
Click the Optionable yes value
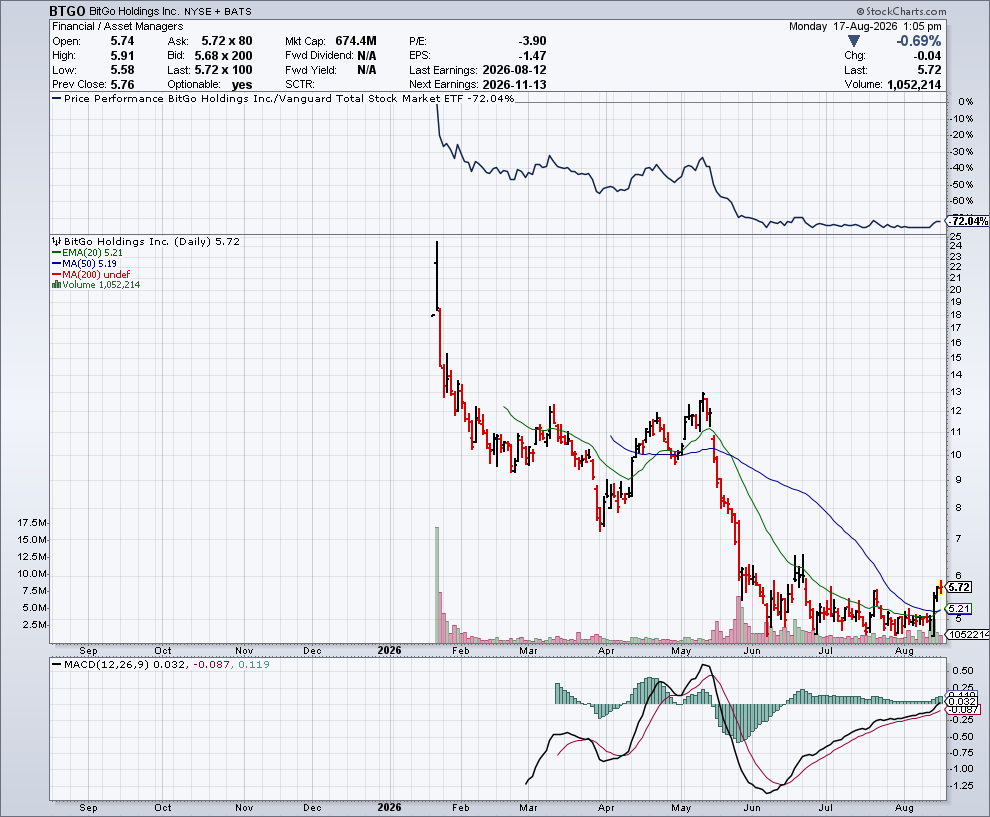[x=242, y=85]
